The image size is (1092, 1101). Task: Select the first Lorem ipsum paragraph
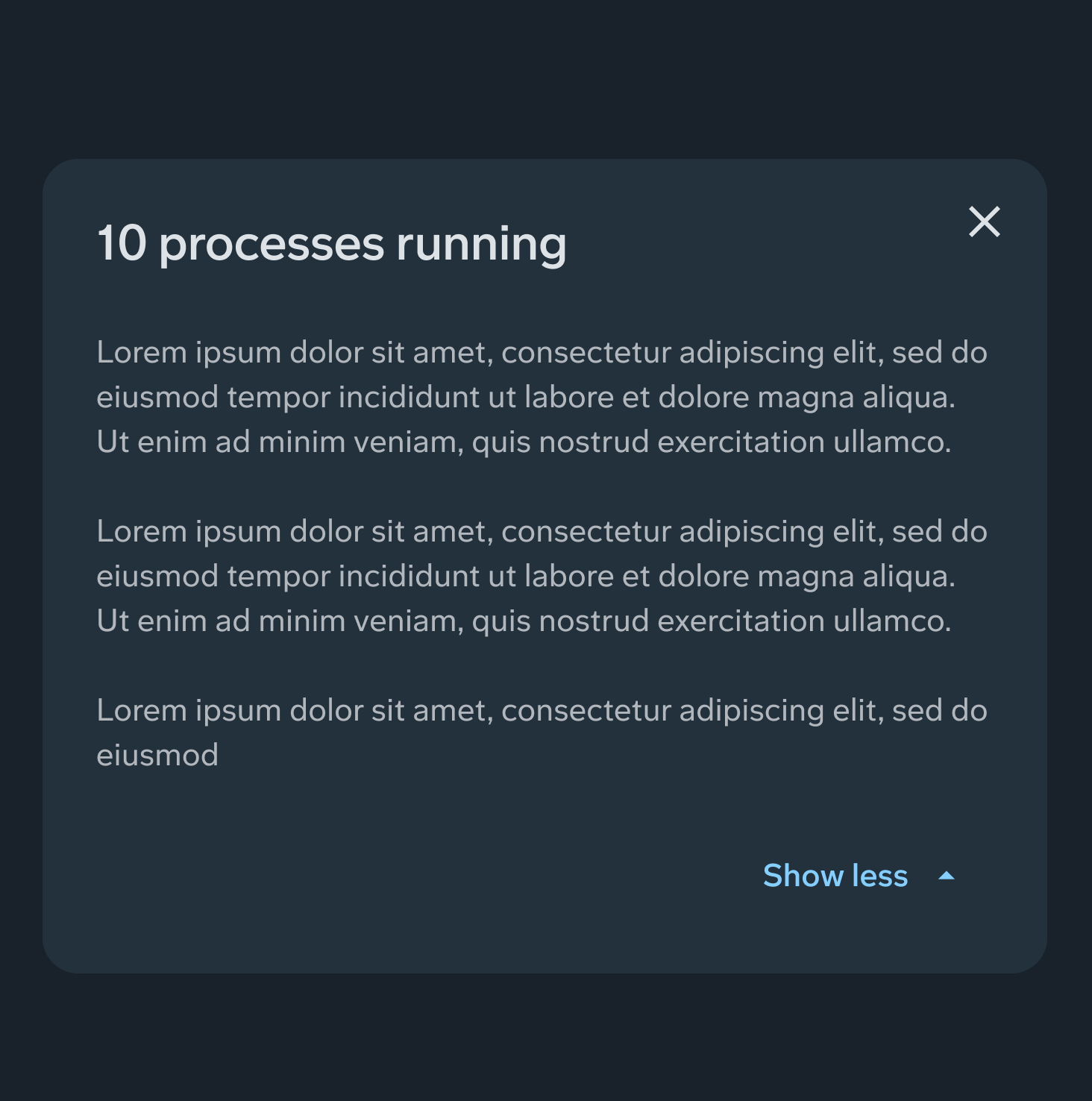point(542,396)
